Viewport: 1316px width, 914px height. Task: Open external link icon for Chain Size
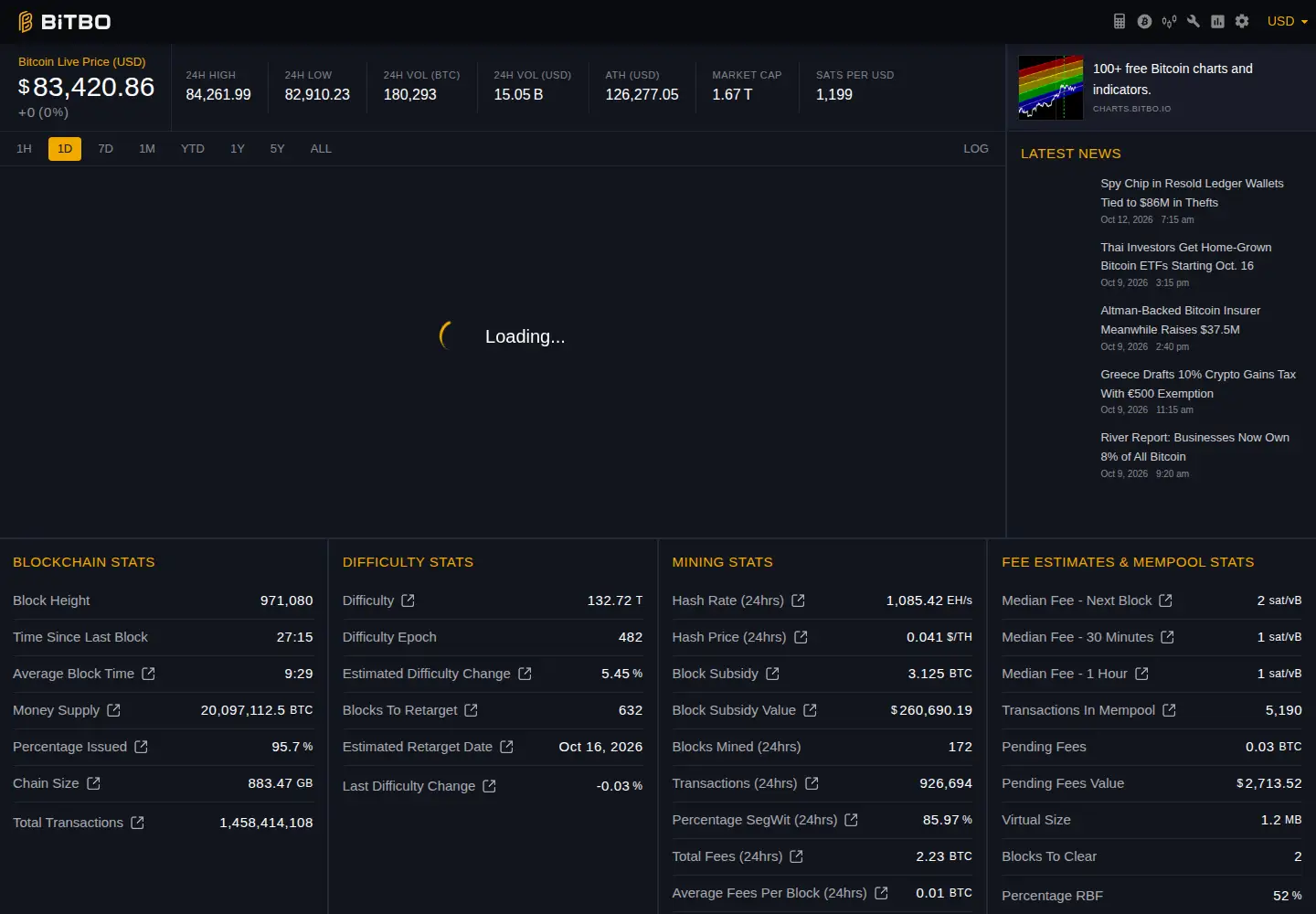(93, 783)
